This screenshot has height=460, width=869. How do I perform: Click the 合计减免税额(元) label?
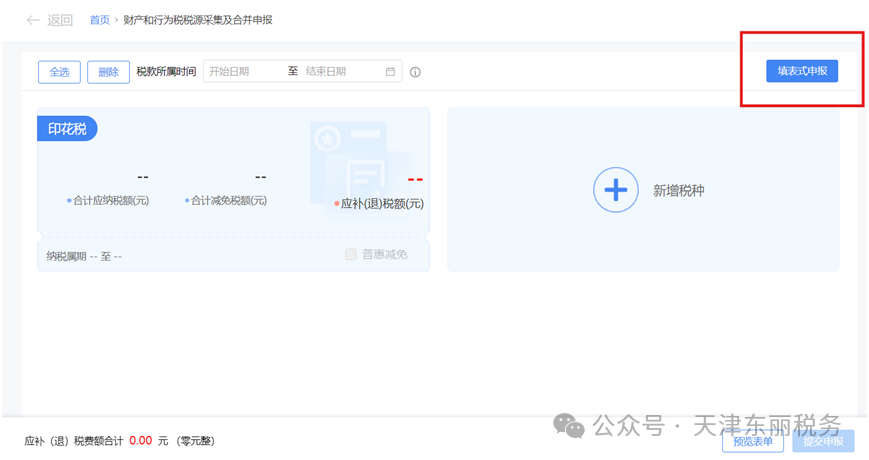pyautogui.click(x=228, y=201)
